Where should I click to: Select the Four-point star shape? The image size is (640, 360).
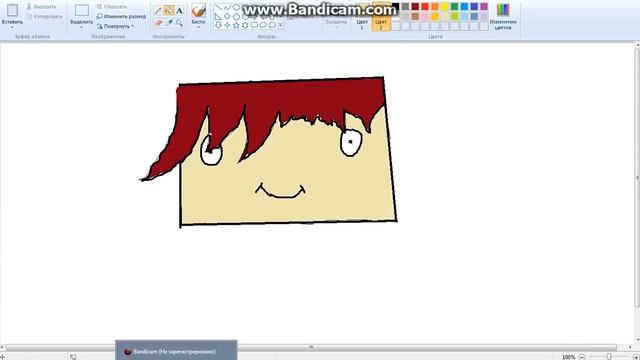click(x=227, y=25)
